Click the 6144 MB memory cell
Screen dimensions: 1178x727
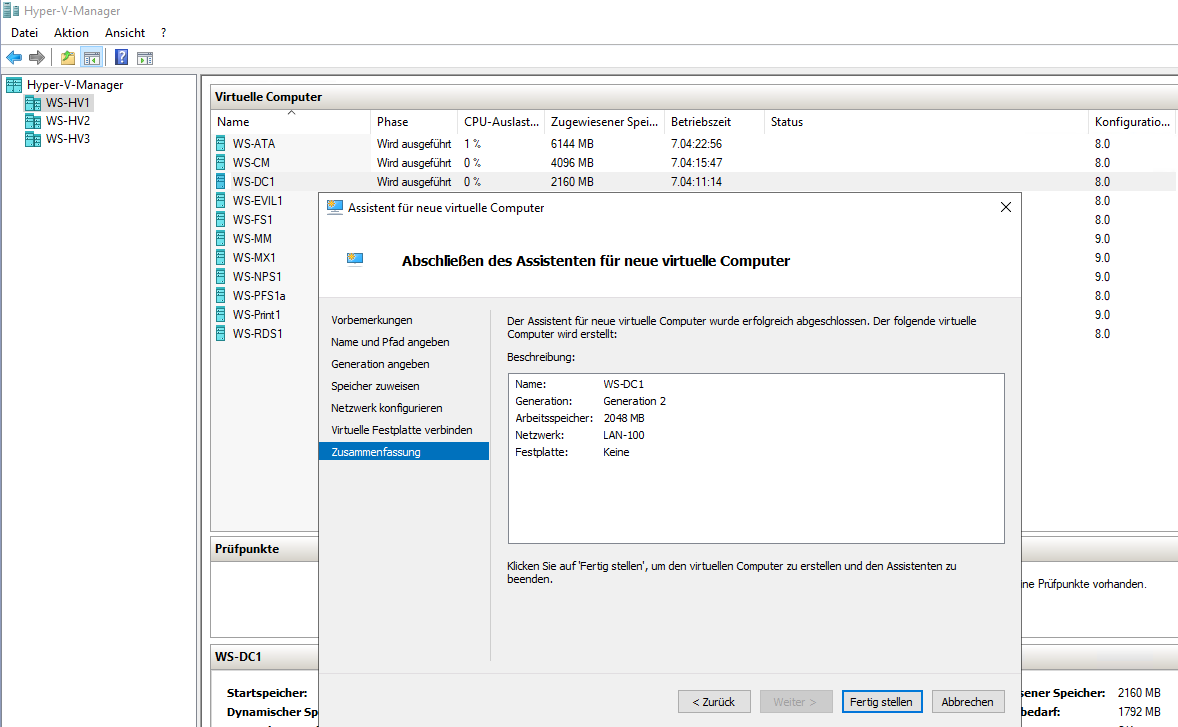pyautogui.click(x=572, y=143)
